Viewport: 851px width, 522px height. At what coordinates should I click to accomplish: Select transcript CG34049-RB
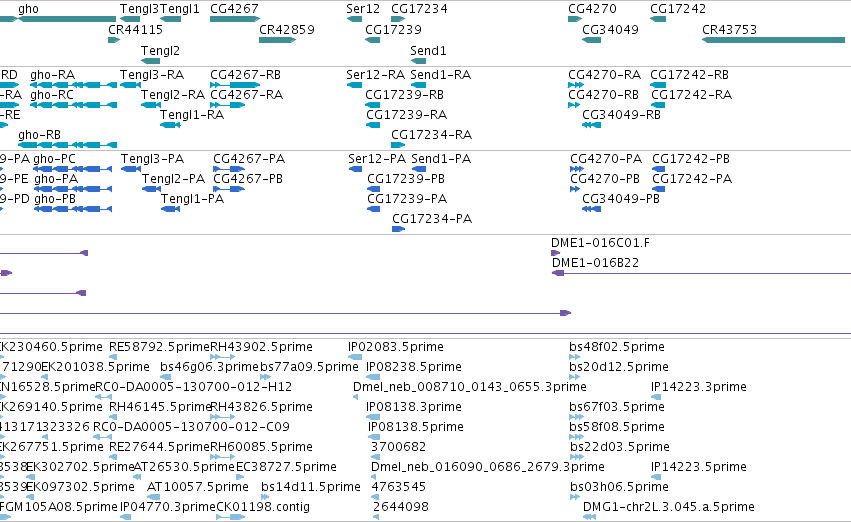tap(621, 114)
